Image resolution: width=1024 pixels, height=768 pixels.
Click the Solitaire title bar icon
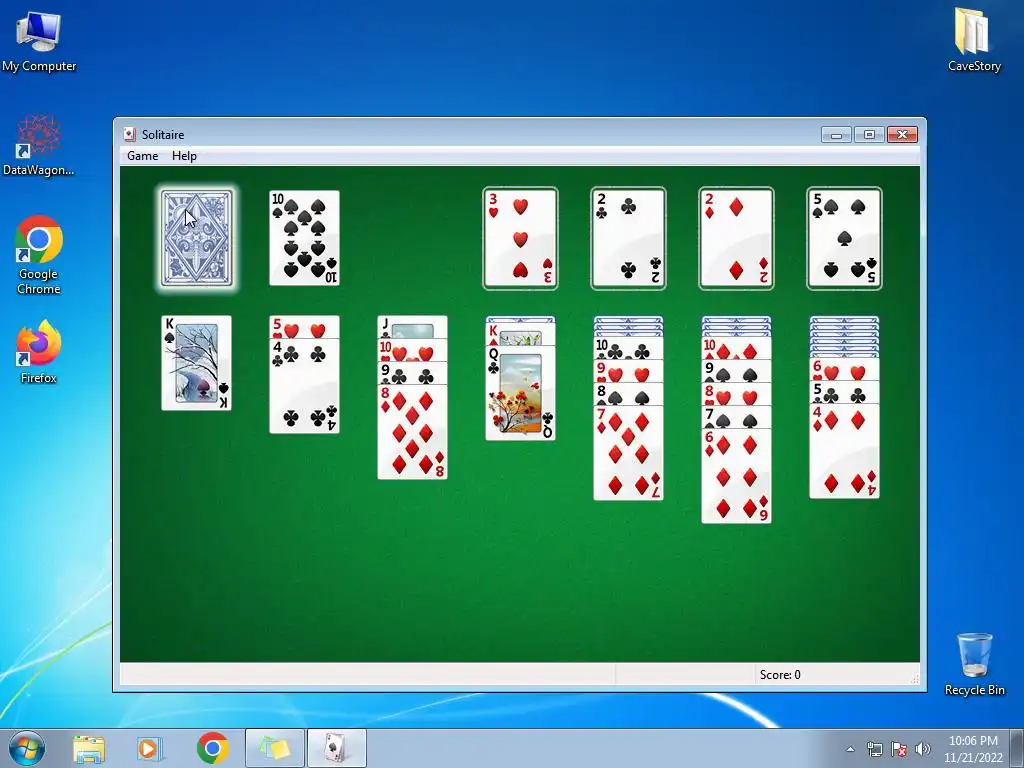pos(130,135)
